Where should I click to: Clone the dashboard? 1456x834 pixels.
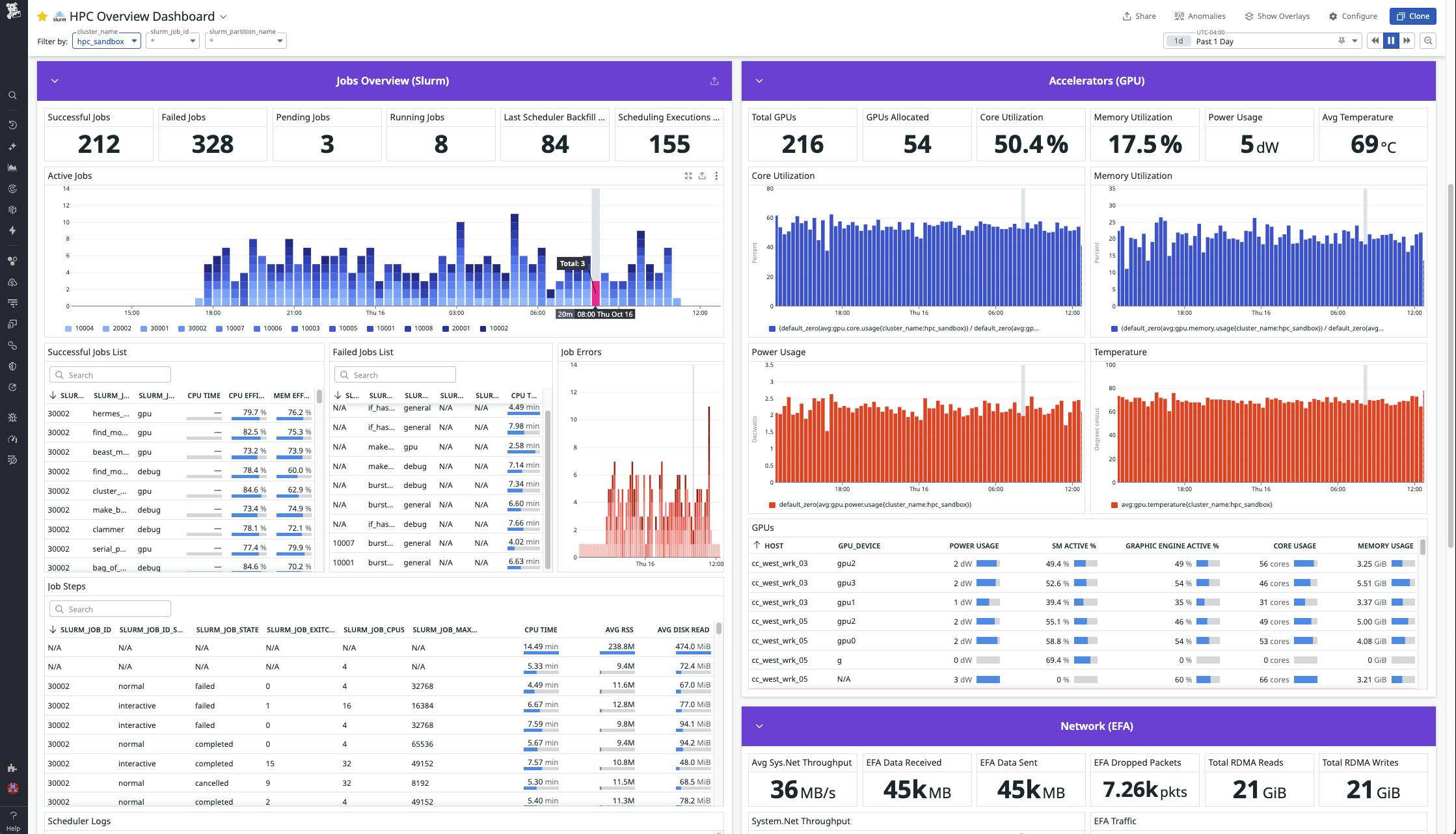point(1412,16)
